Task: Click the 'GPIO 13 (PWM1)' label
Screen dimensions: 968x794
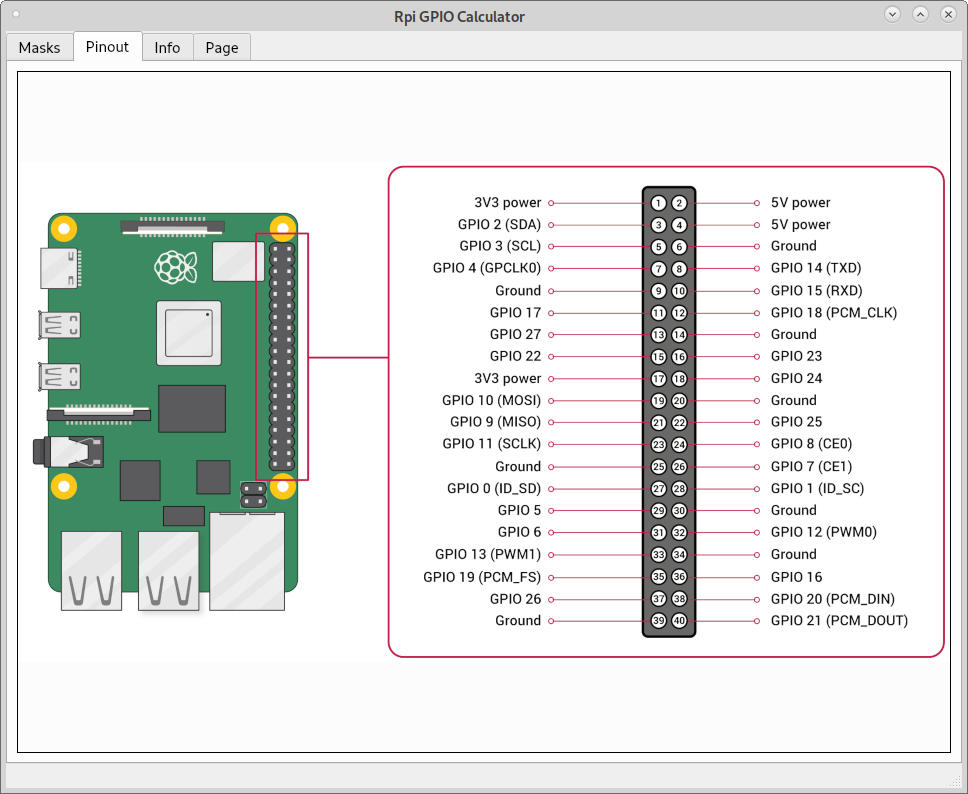Action: (x=488, y=554)
